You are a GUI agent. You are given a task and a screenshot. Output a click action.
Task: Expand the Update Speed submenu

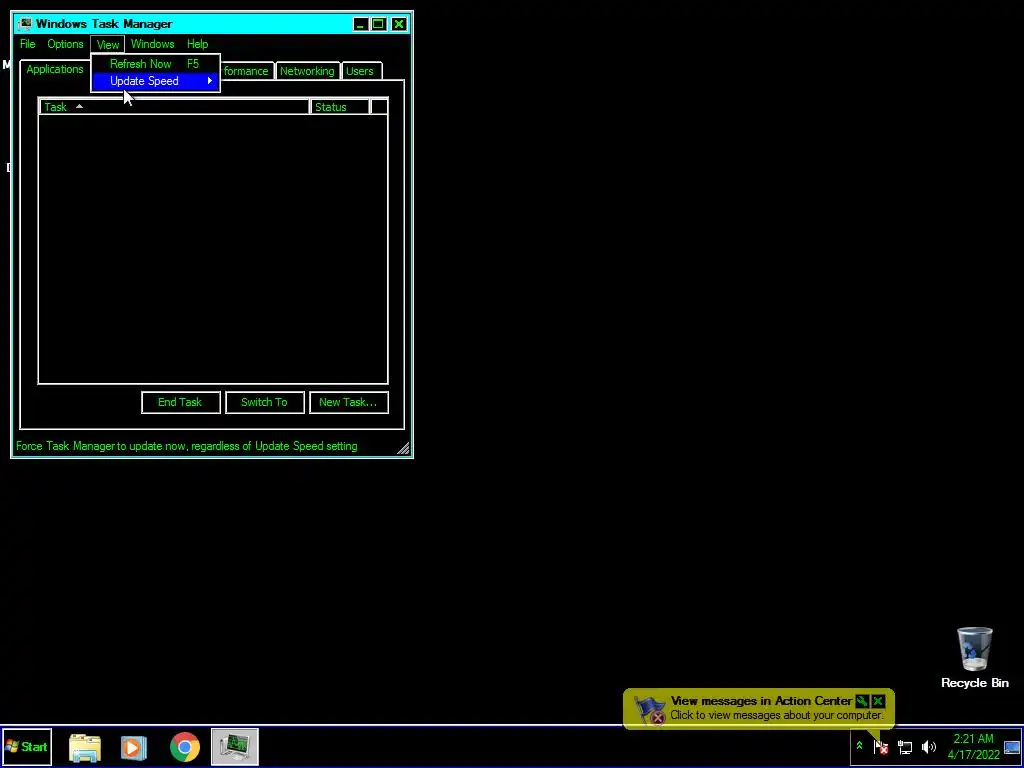pos(155,81)
